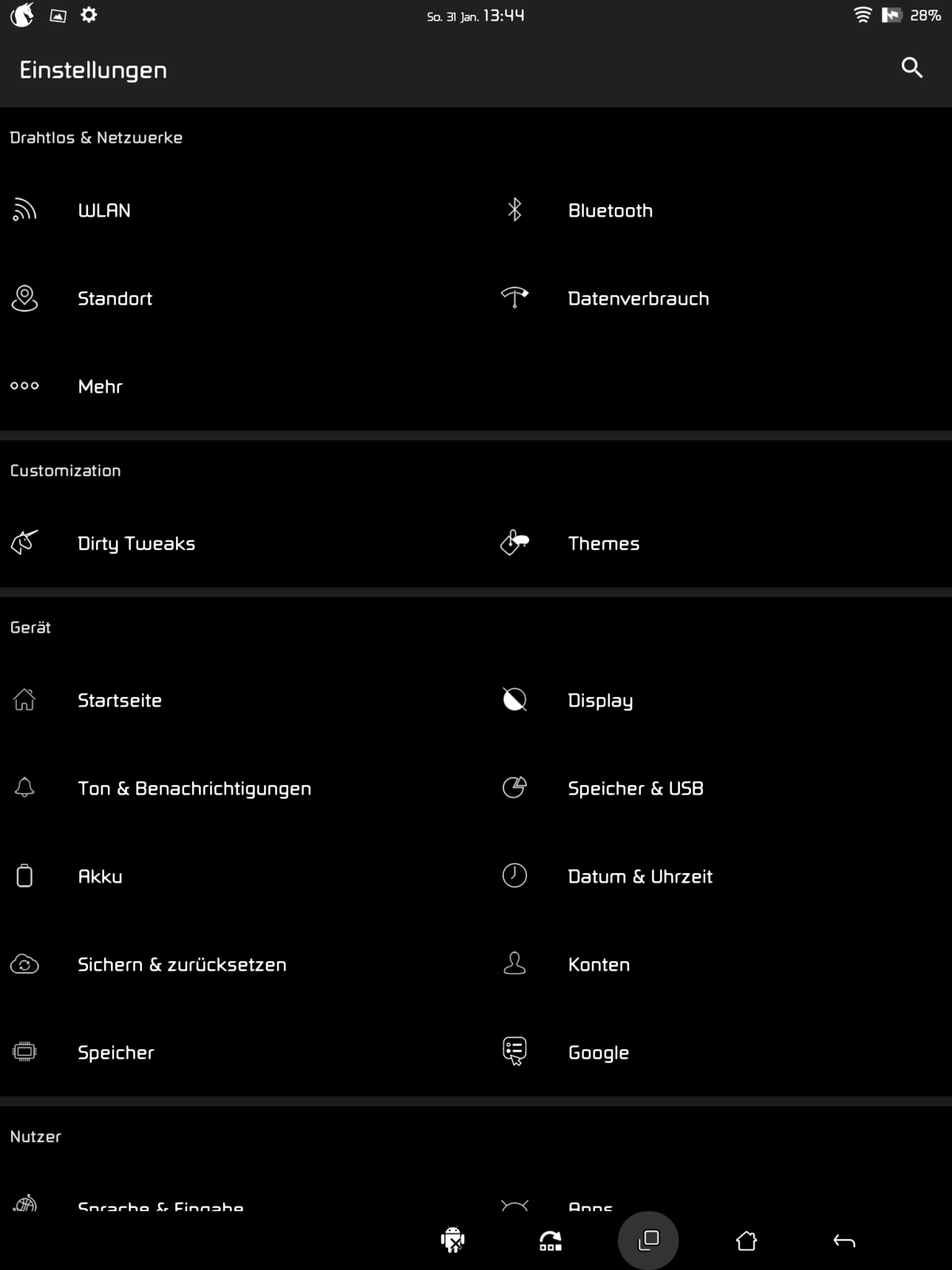Tap the Datum & Uhrzeit clock icon
Viewport: 952px width, 1270px height.
[514, 876]
